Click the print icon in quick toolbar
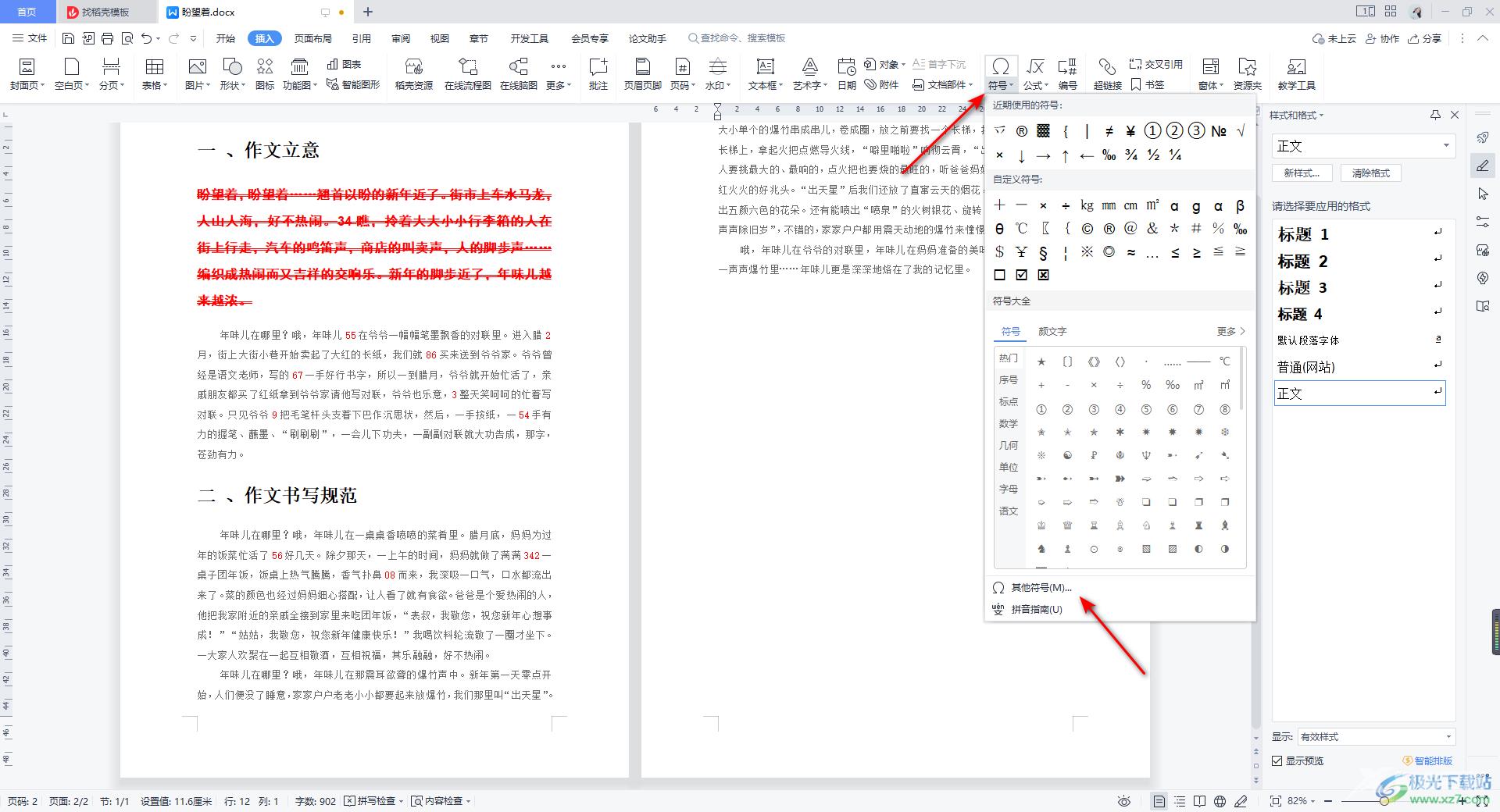 [x=108, y=38]
